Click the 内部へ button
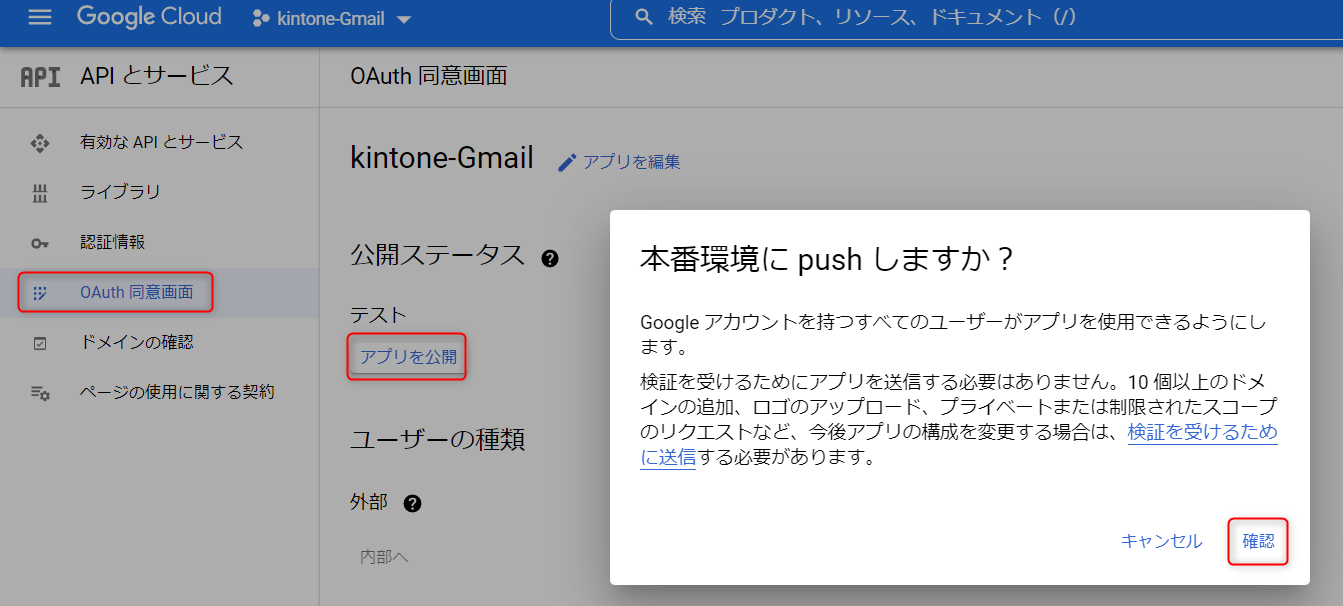The width and height of the screenshot is (1343, 606). (385, 556)
